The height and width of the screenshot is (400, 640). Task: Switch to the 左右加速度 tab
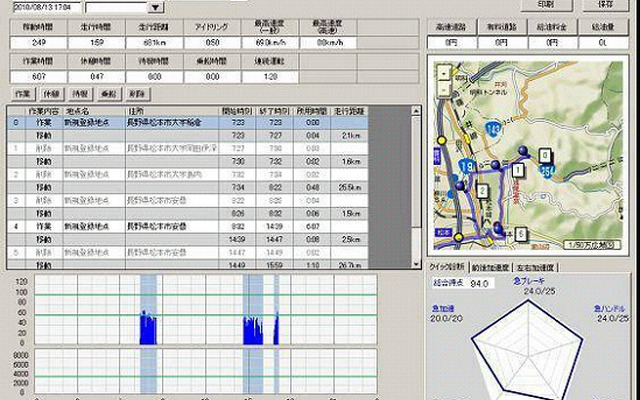(x=535, y=268)
